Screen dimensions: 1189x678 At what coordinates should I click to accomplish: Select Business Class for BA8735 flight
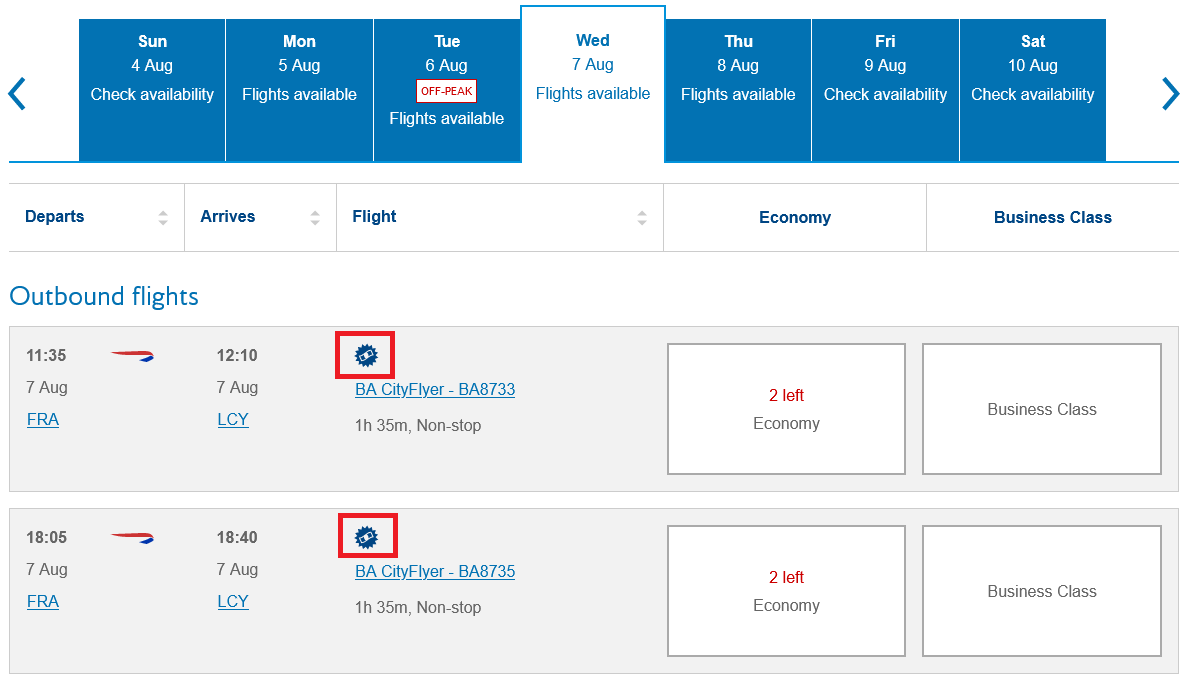point(1041,591)
